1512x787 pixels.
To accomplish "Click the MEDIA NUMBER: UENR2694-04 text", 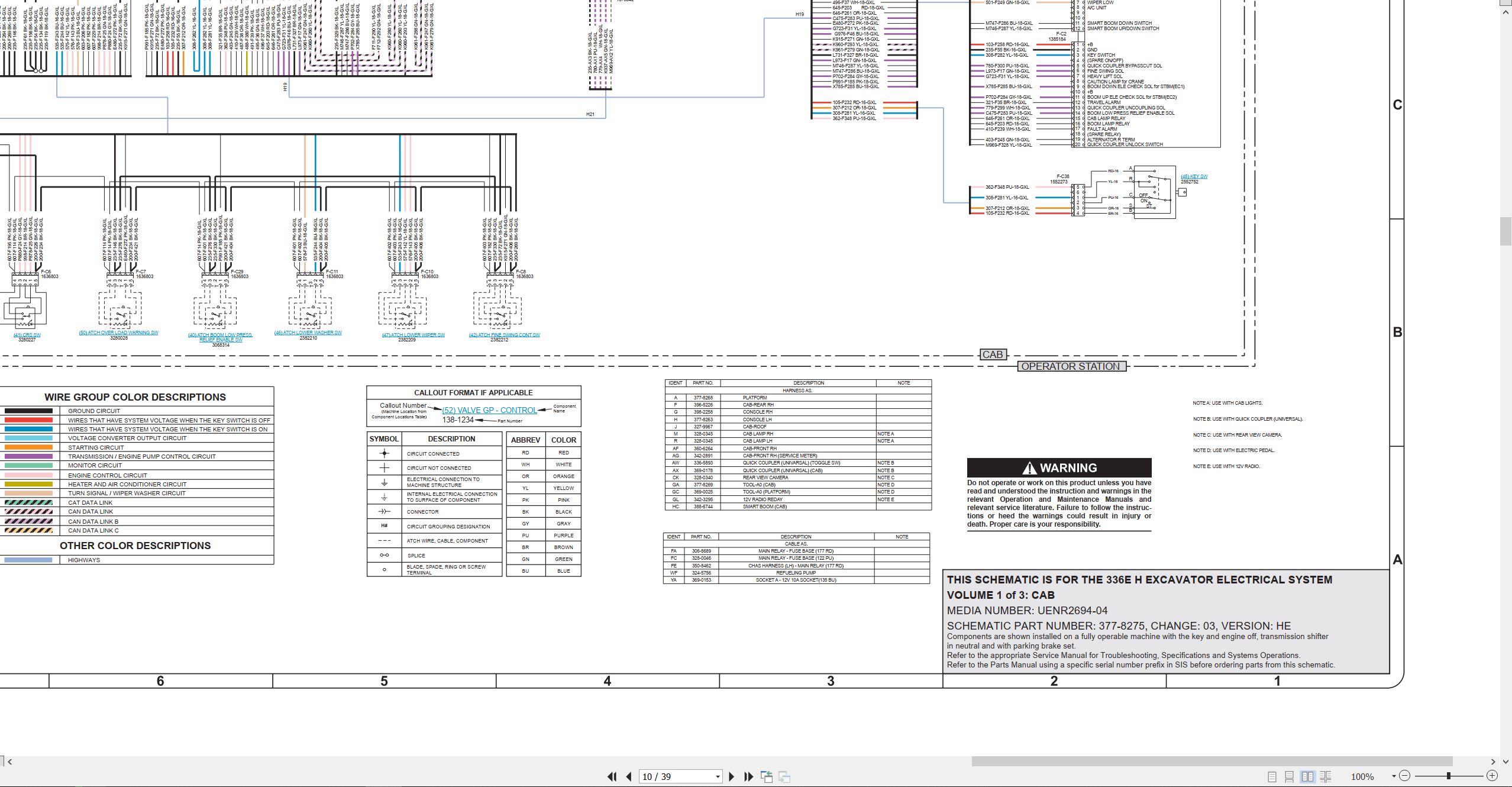I will pyautogui.click(x=1028, y=611).
